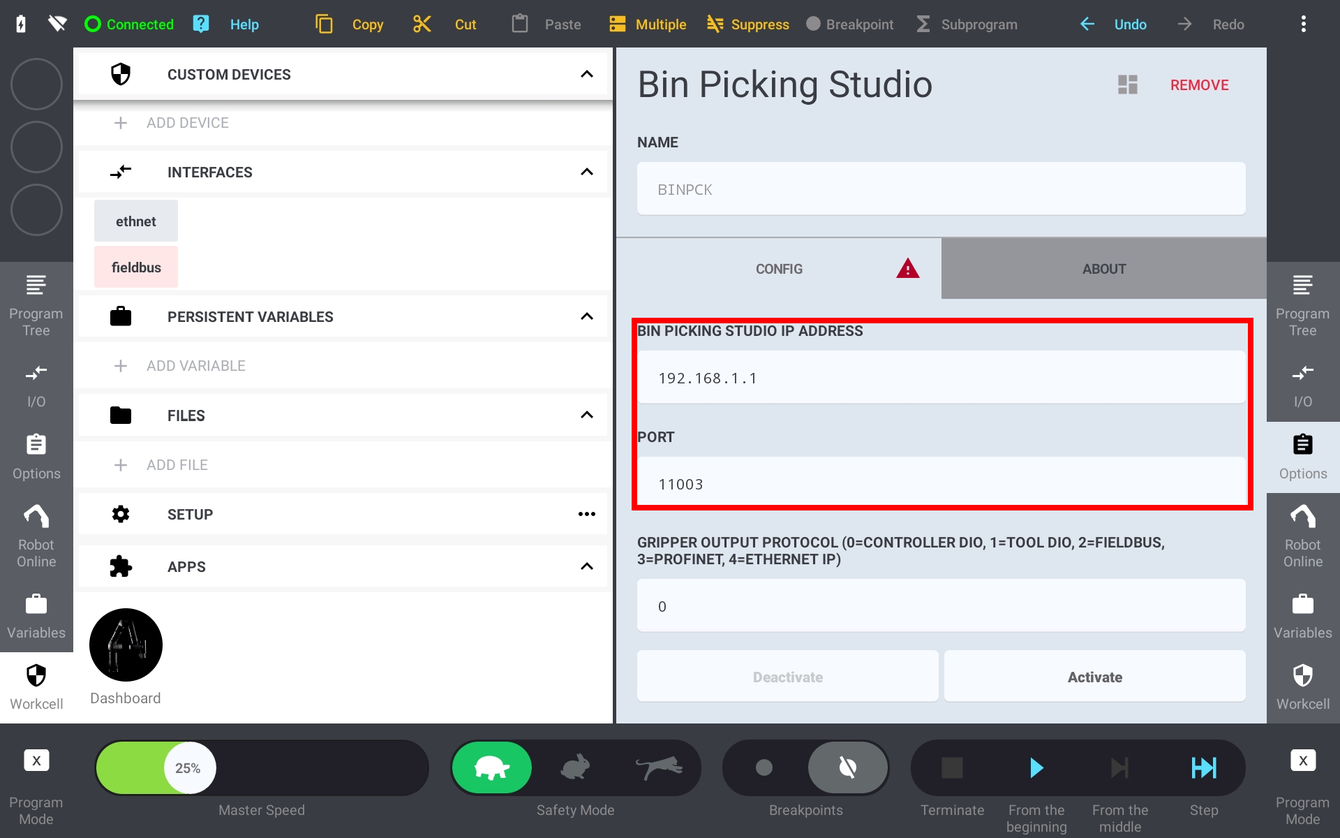This screenshot has height=838, width=1340.
Task: Click ADD FILE
Action: pyautogui.click(x=161, y=465)
